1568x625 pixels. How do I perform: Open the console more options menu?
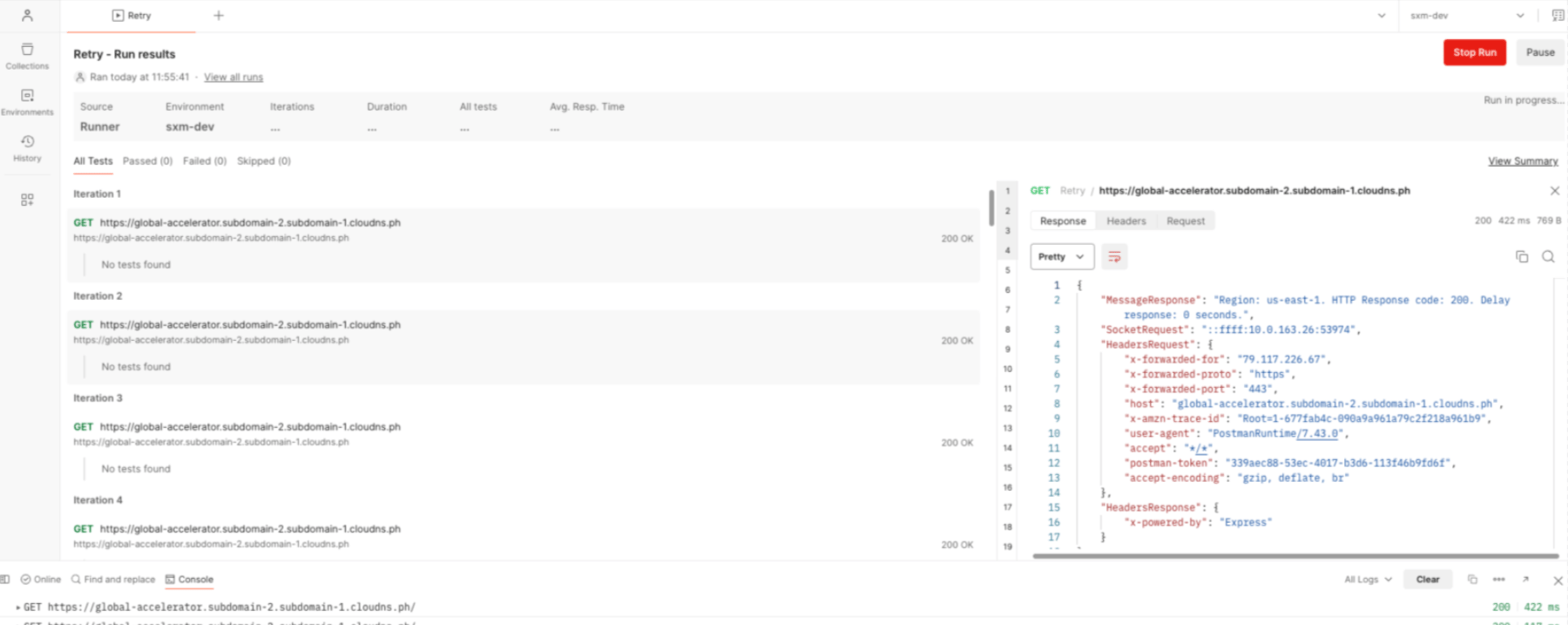pos(1498,580)
